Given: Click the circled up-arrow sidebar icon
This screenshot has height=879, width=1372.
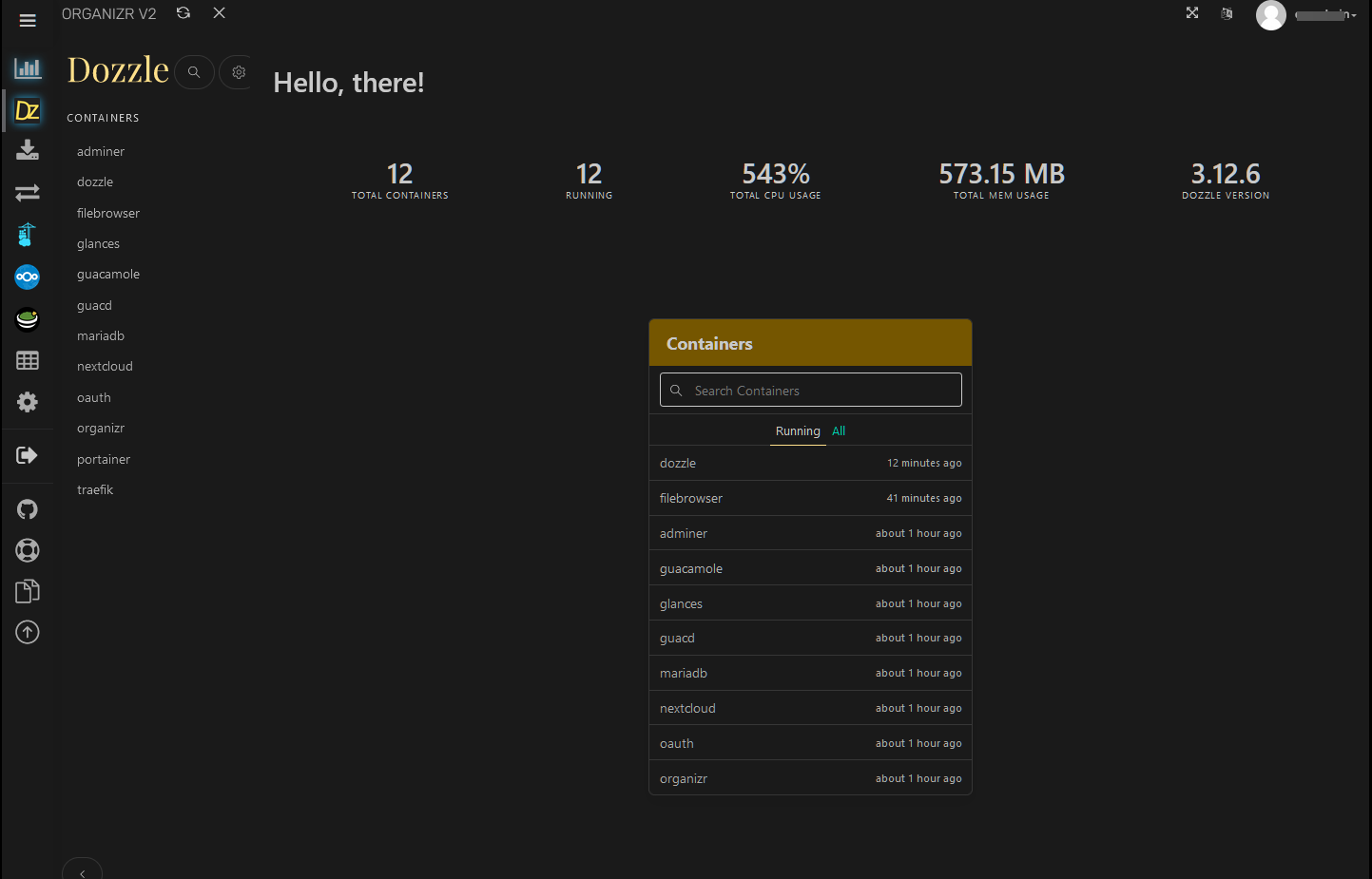Looking at the screenshot, I should pos(28,632).
